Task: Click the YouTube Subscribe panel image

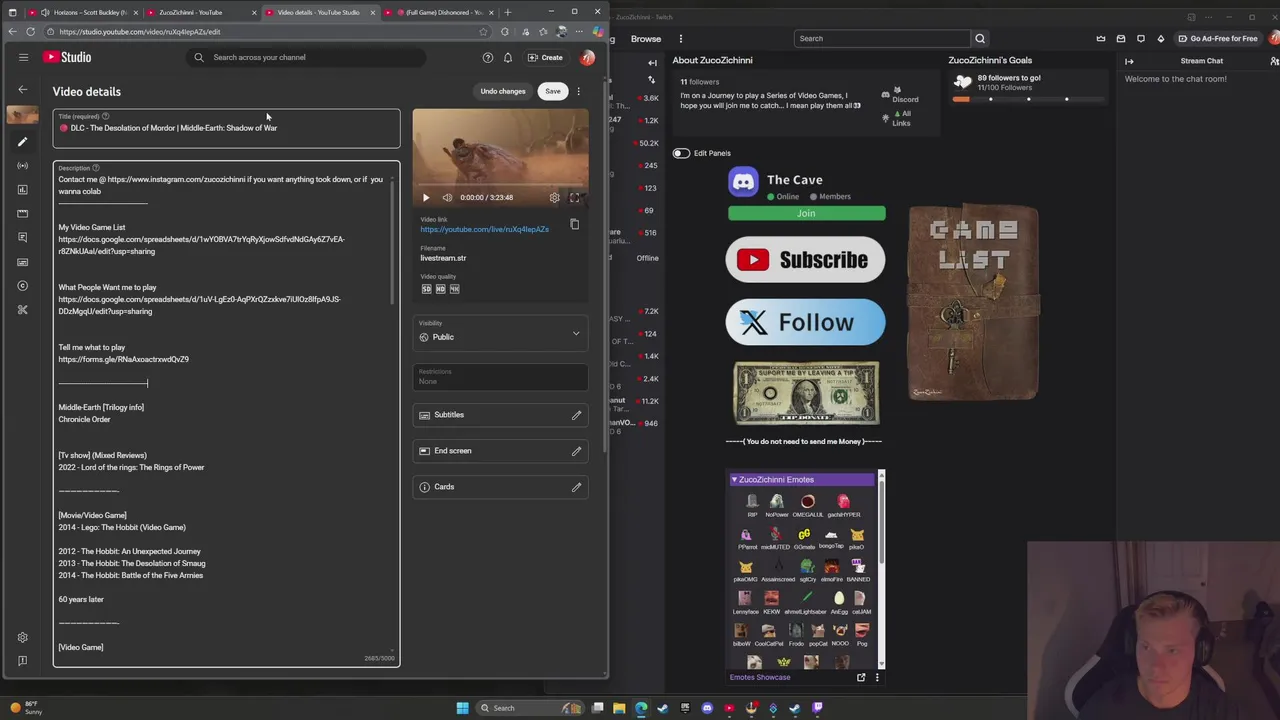Action: 805,260
